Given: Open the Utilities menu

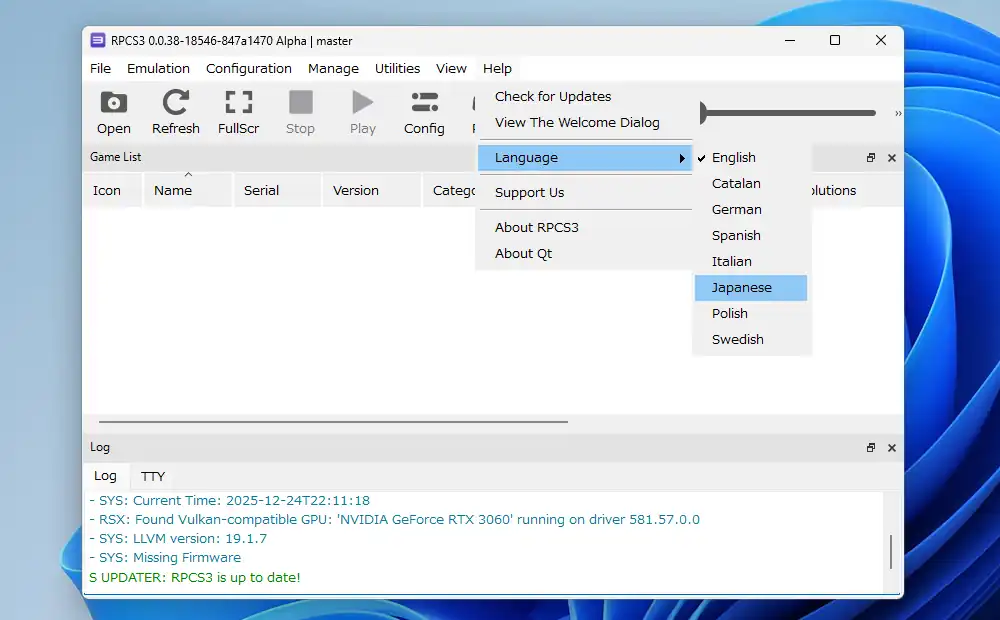Looking at the screenshot, I should coord(397,68).
